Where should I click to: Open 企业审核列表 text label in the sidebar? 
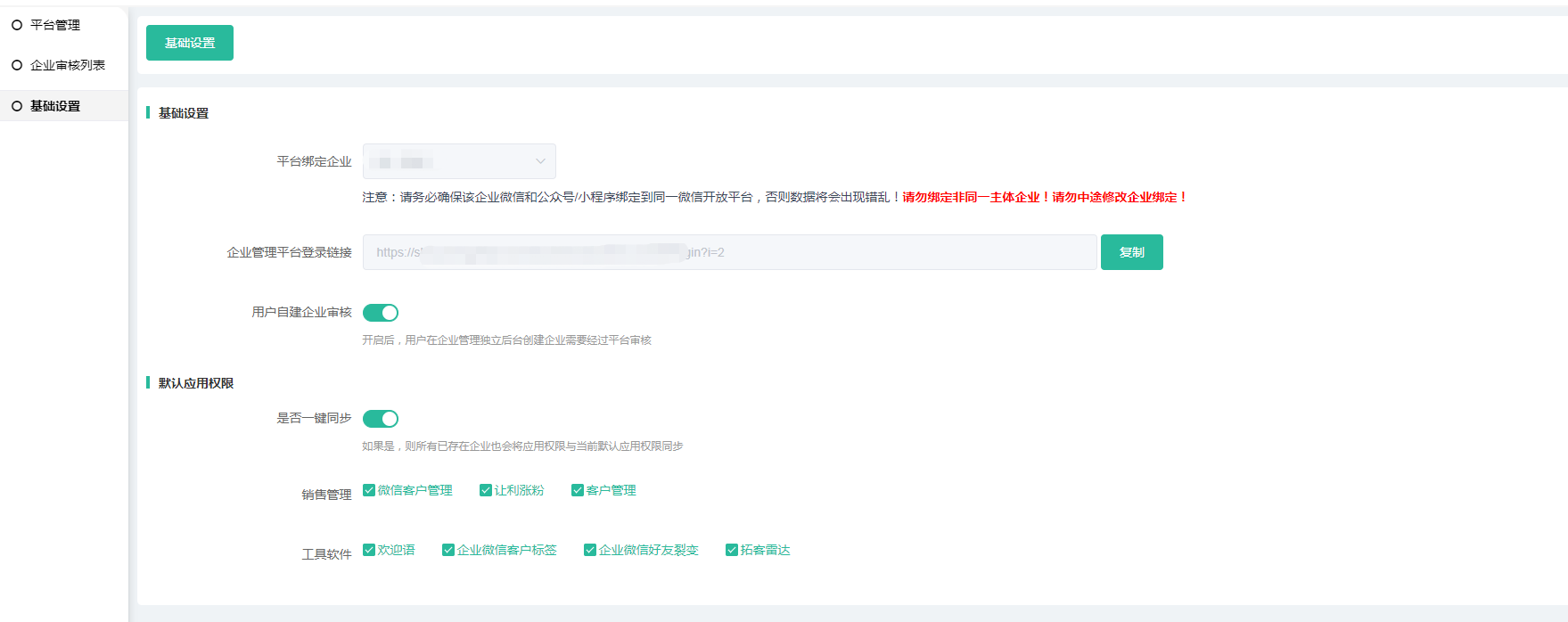pos(68,65)
